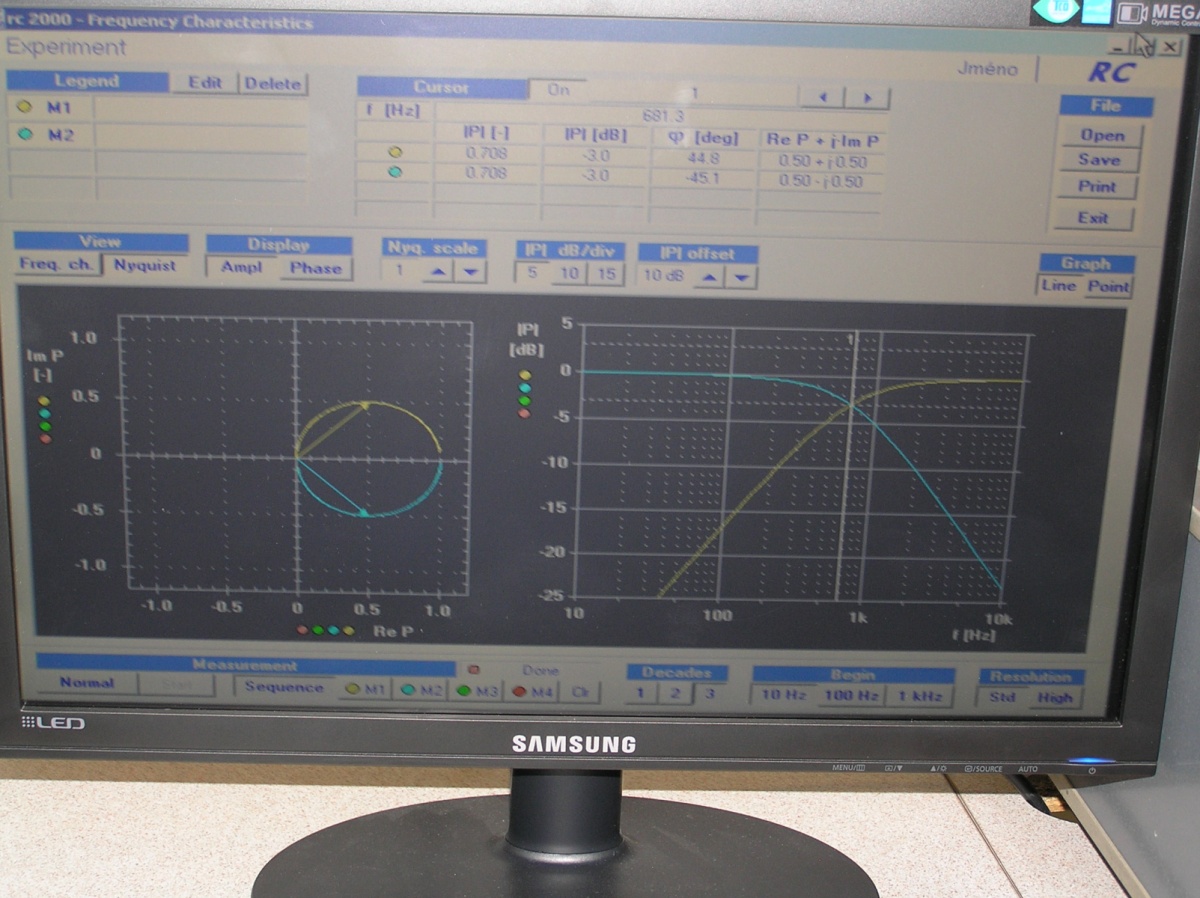Click the Clr clear button
1200x898 pixels.
coord(580,692)
